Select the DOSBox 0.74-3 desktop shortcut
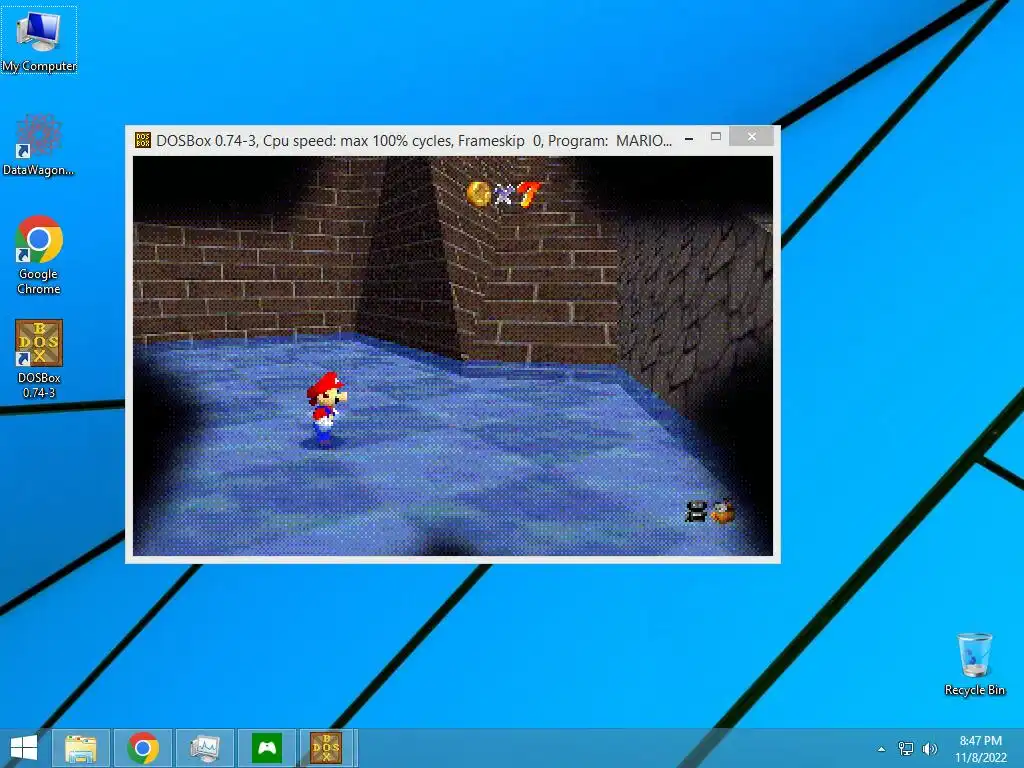 (x=39, y=359)
